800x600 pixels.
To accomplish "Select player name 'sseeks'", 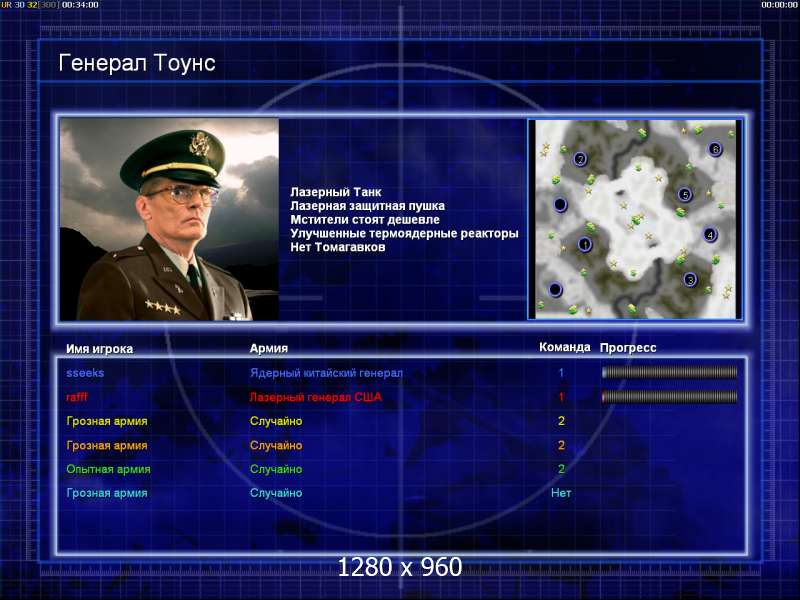I will tap(85, 373).
